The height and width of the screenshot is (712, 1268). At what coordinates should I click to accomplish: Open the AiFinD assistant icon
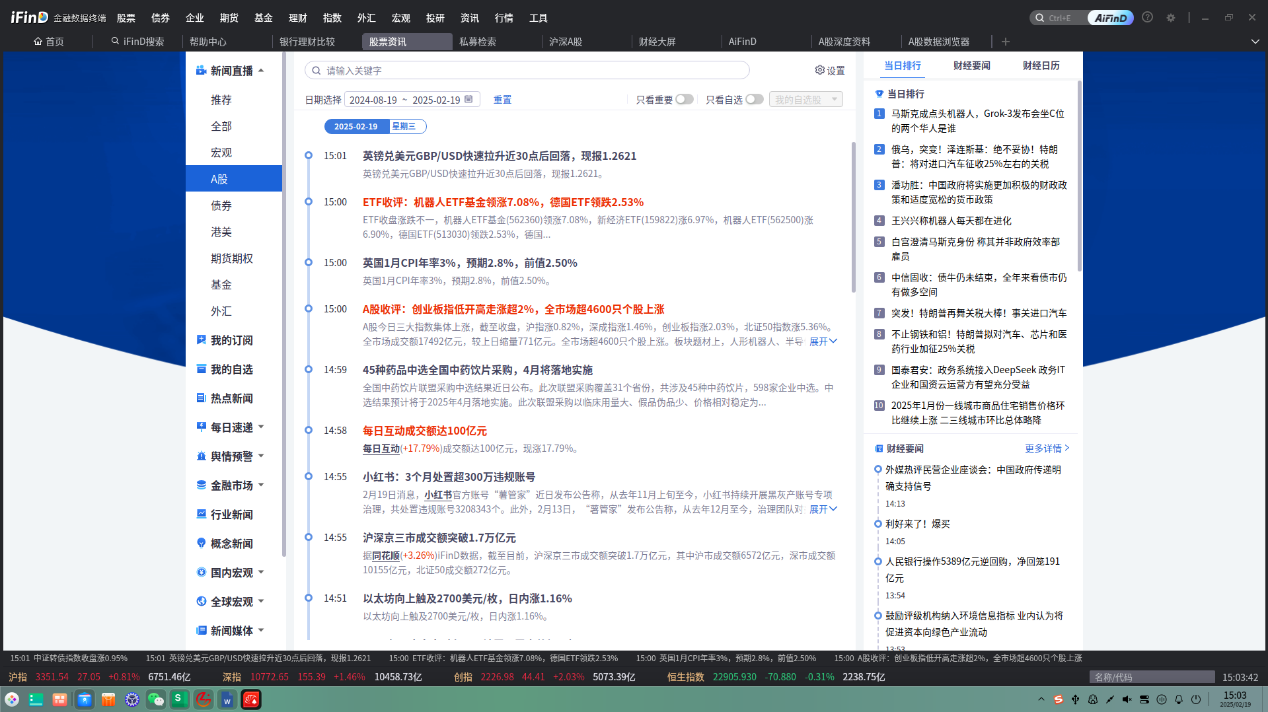1110,17
